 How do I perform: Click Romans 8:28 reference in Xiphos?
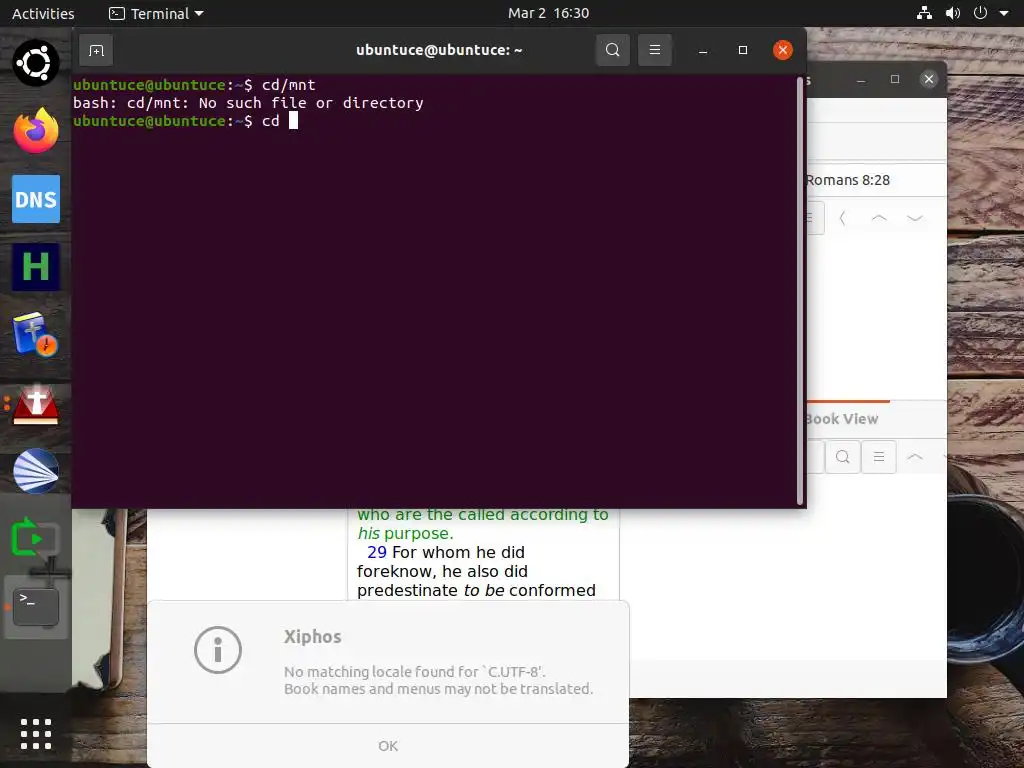pyautogui.click(x=848, y=180)
